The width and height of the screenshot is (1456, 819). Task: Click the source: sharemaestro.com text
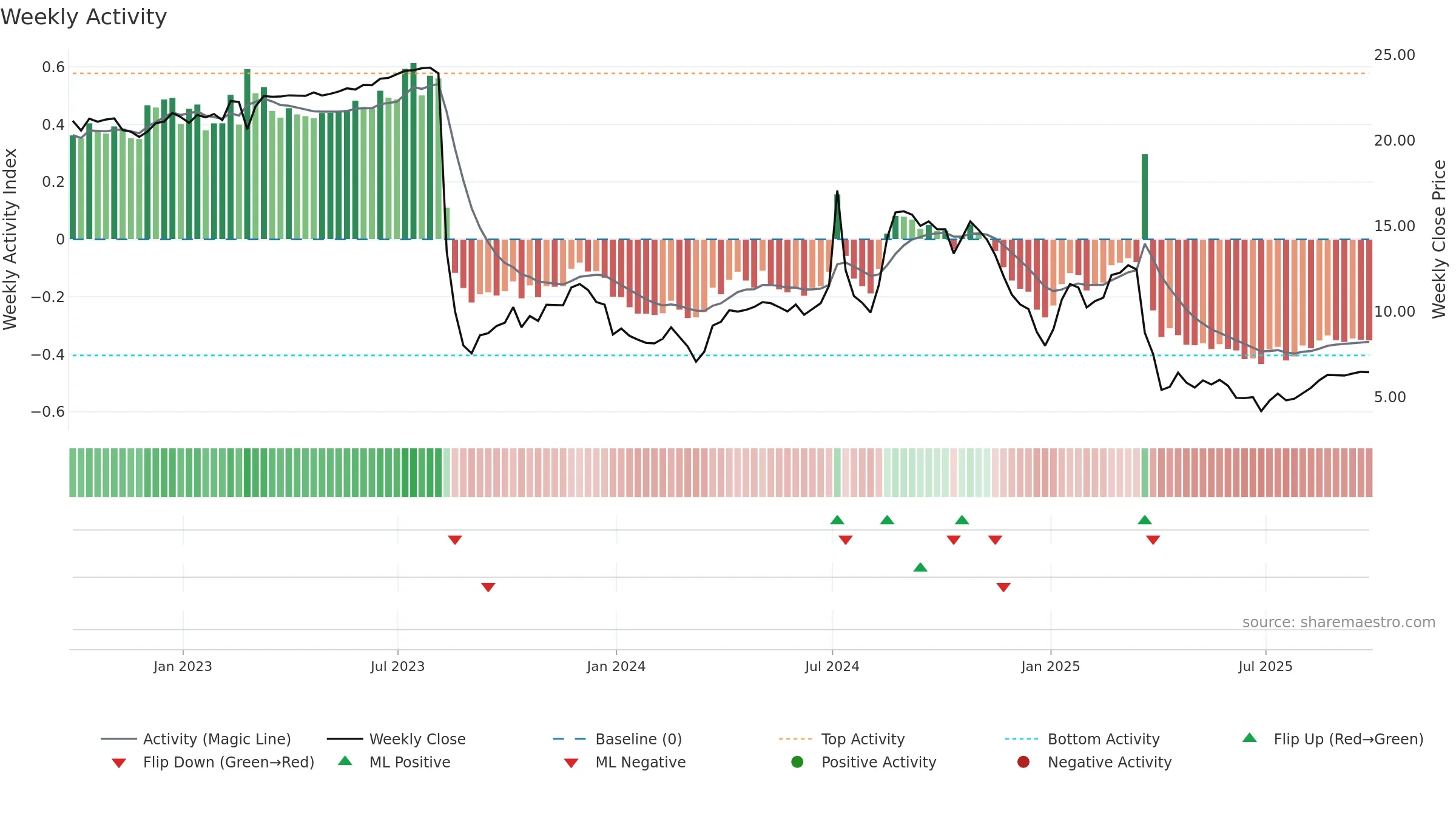coord(1339,622)
